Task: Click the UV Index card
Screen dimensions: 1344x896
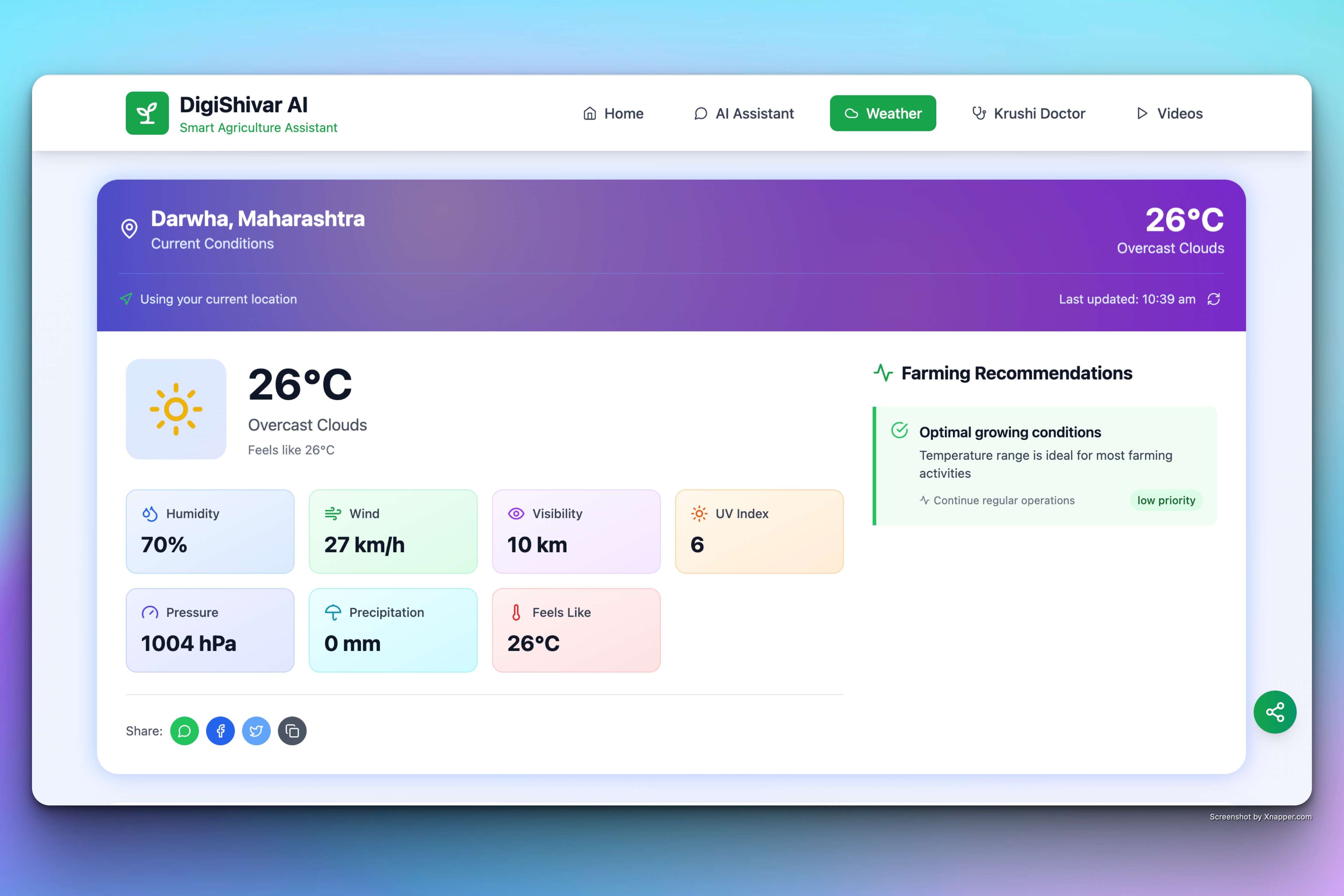Action: pos(759,531)
